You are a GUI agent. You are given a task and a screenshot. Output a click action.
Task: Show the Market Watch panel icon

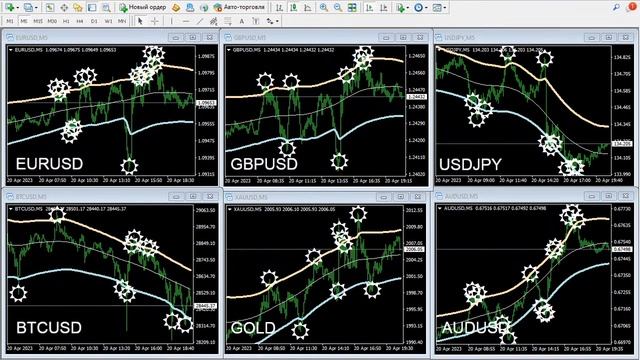click(x=50, y=7)
